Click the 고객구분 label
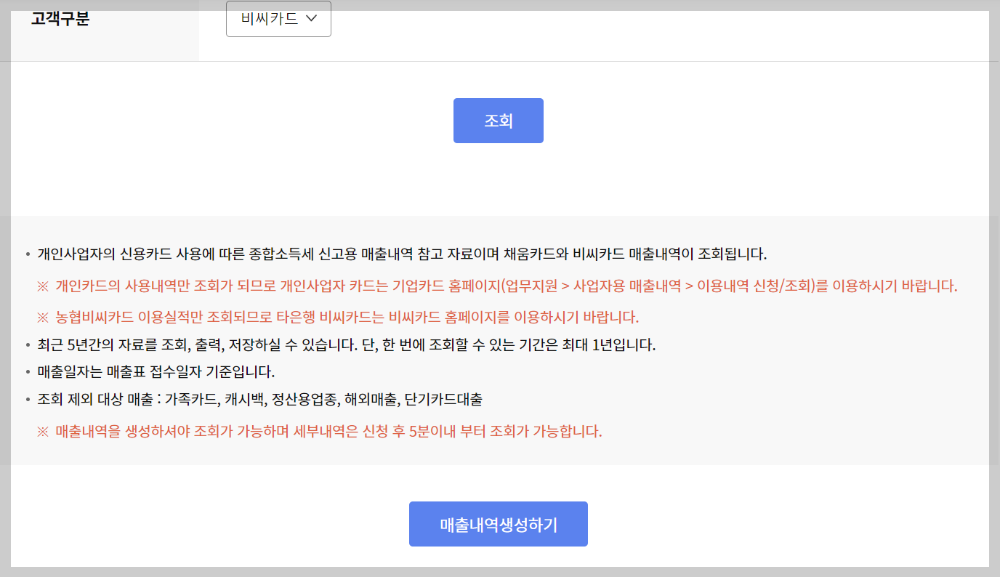Image resolution: width=1000 pixels, height=577 pixels. coord(61,18)
